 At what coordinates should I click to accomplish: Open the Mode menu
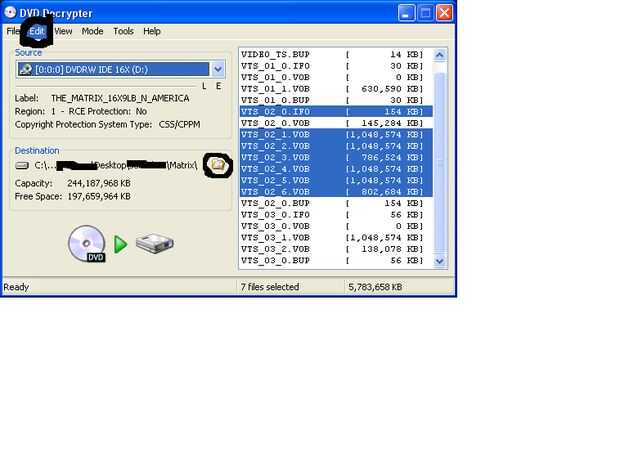[92, 31]
